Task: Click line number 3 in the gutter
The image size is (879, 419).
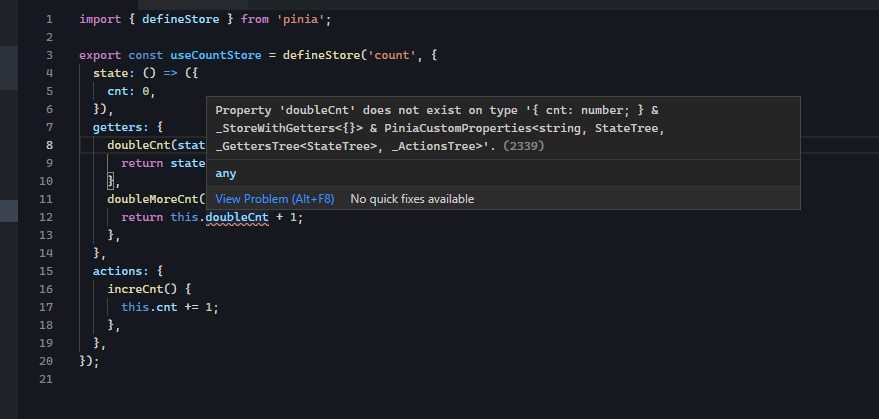Action: tap(49, 56)
